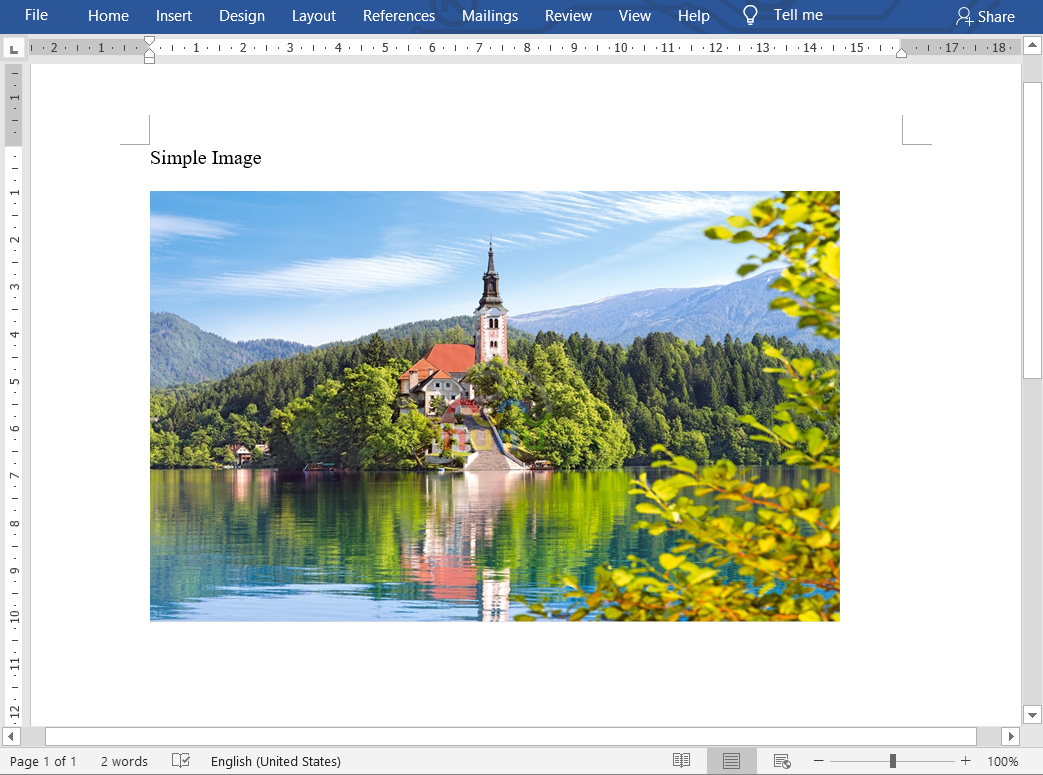The image size is (1043, 775).
Task: Switch to Web Layout view icon
Action: click(781, 760)
